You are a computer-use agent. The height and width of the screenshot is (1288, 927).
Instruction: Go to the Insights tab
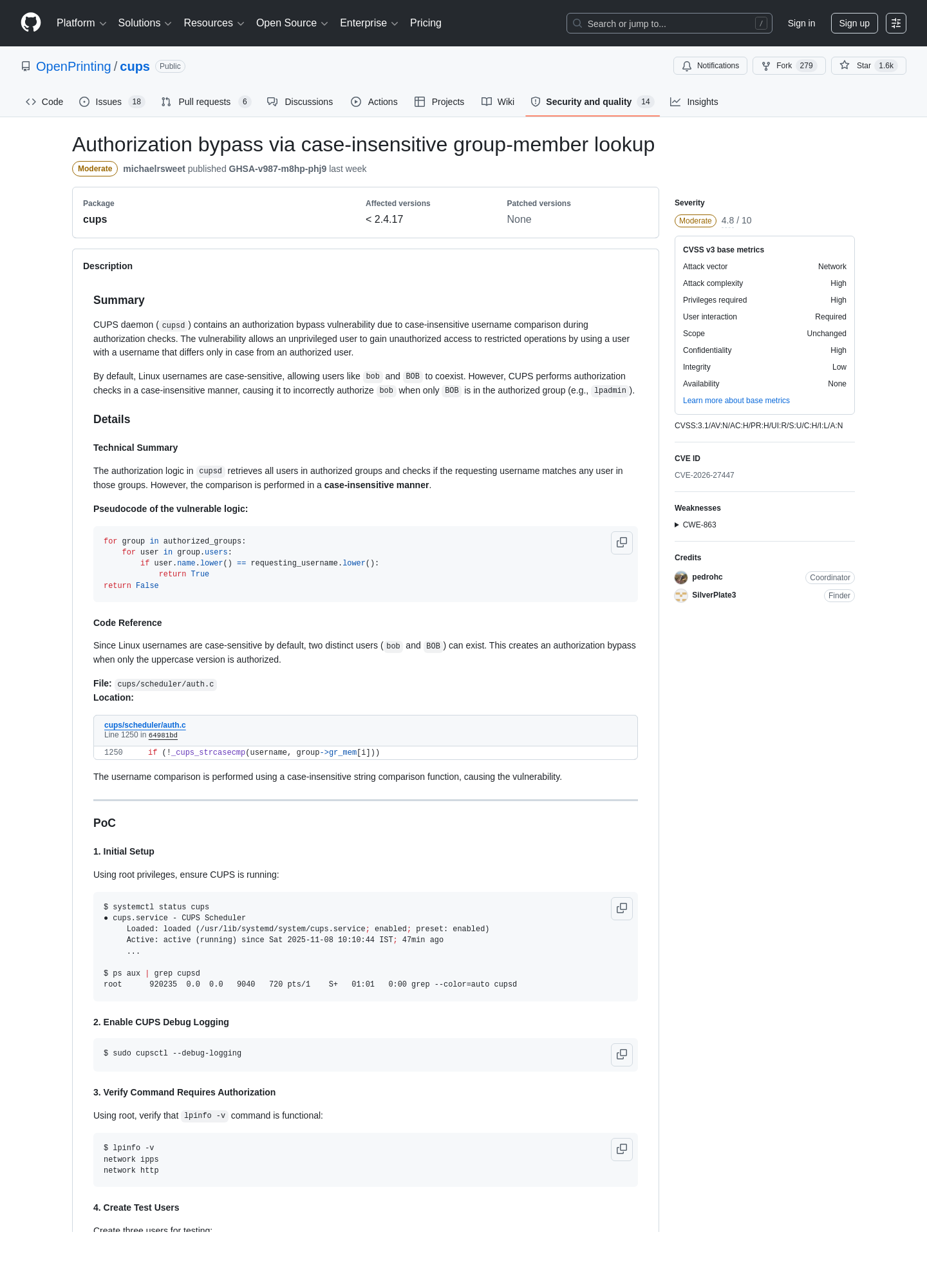click(x=694, y=102)
